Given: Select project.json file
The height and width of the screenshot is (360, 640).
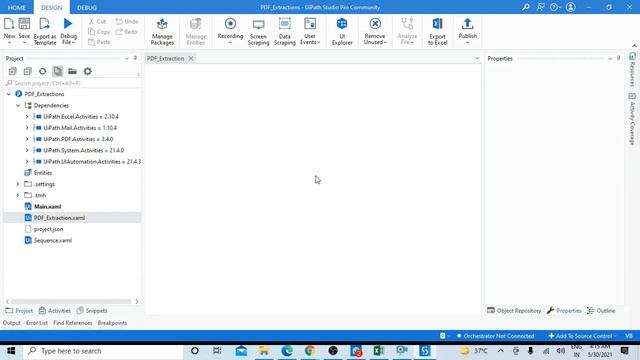Looking at the screenshot, I should pos(48,229).
